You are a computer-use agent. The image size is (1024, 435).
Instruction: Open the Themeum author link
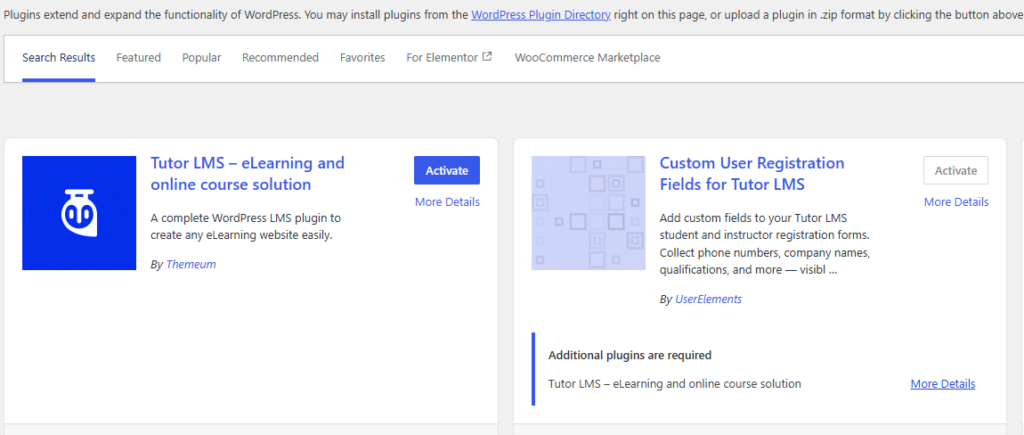[191, 265]
